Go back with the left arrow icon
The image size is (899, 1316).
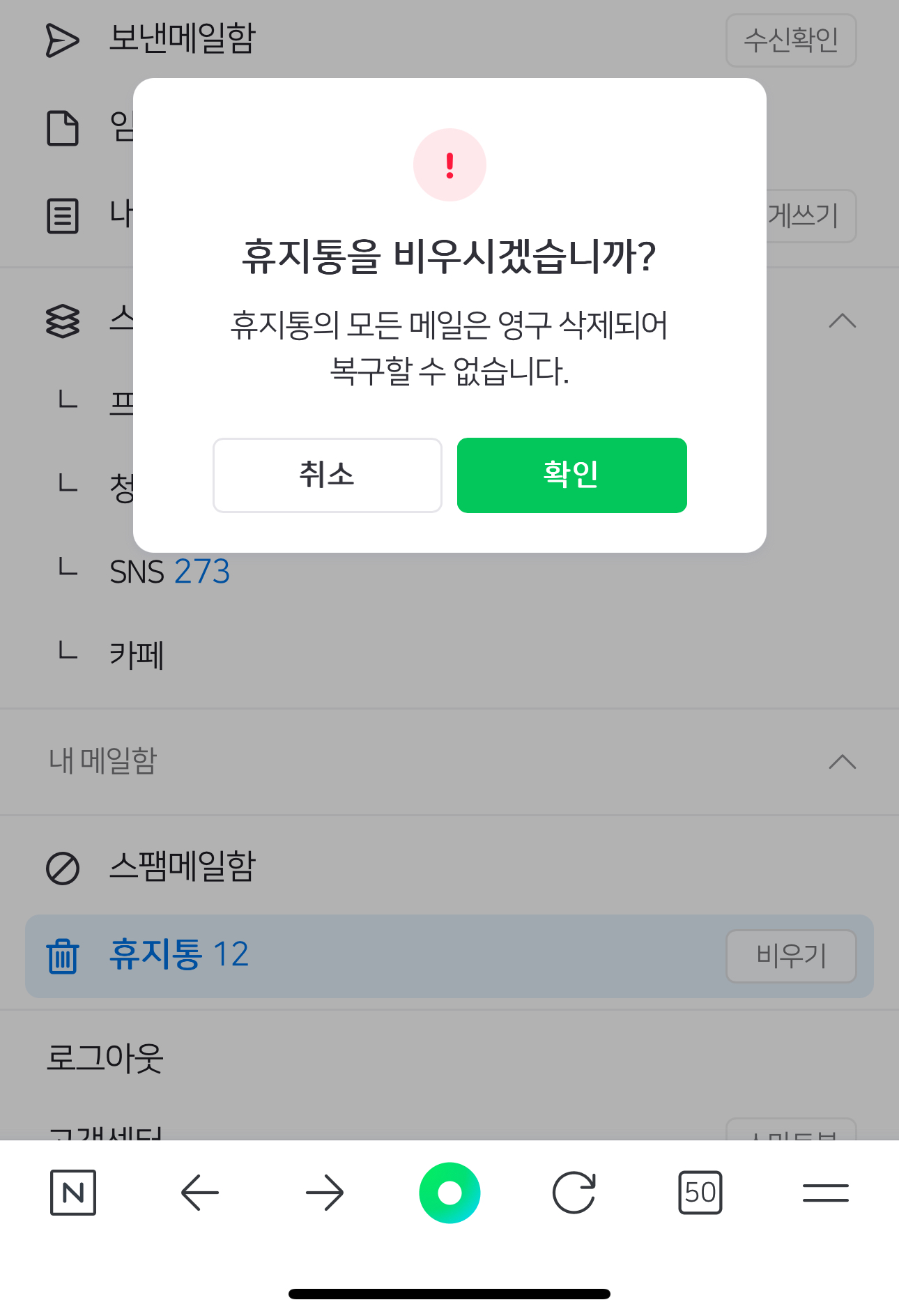point(199,1193)
